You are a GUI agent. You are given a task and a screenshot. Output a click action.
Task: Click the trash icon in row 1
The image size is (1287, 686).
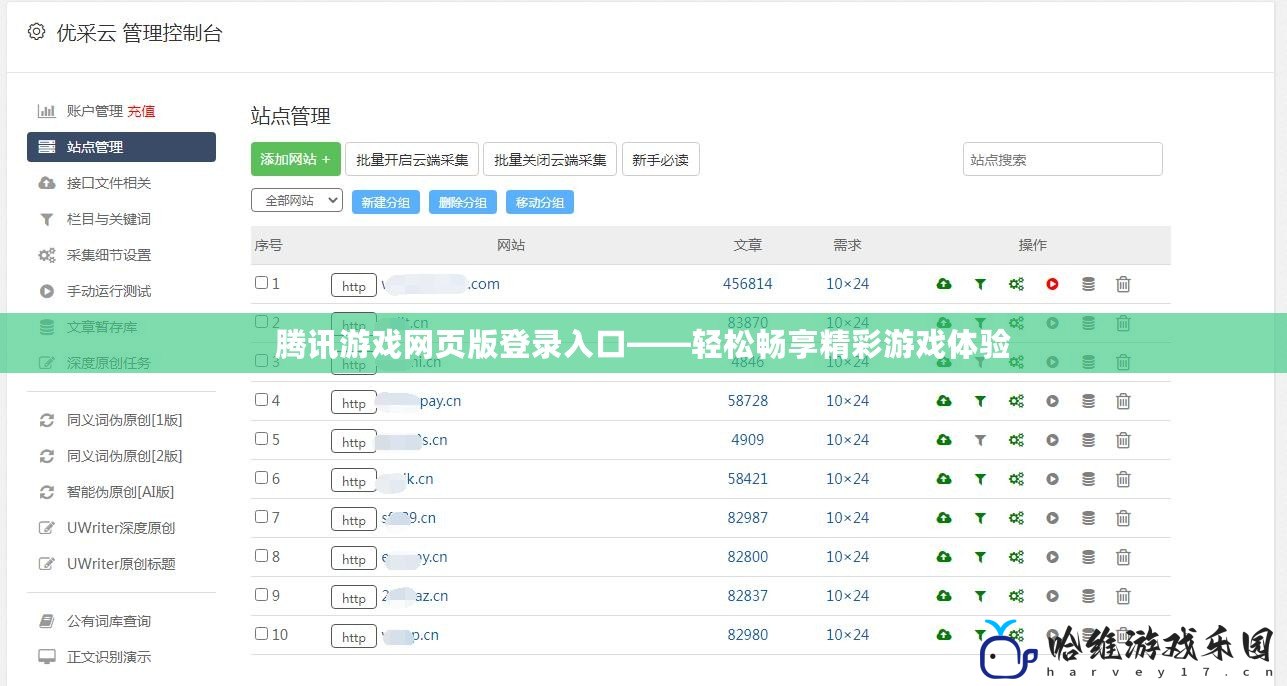pos(1123,284)
